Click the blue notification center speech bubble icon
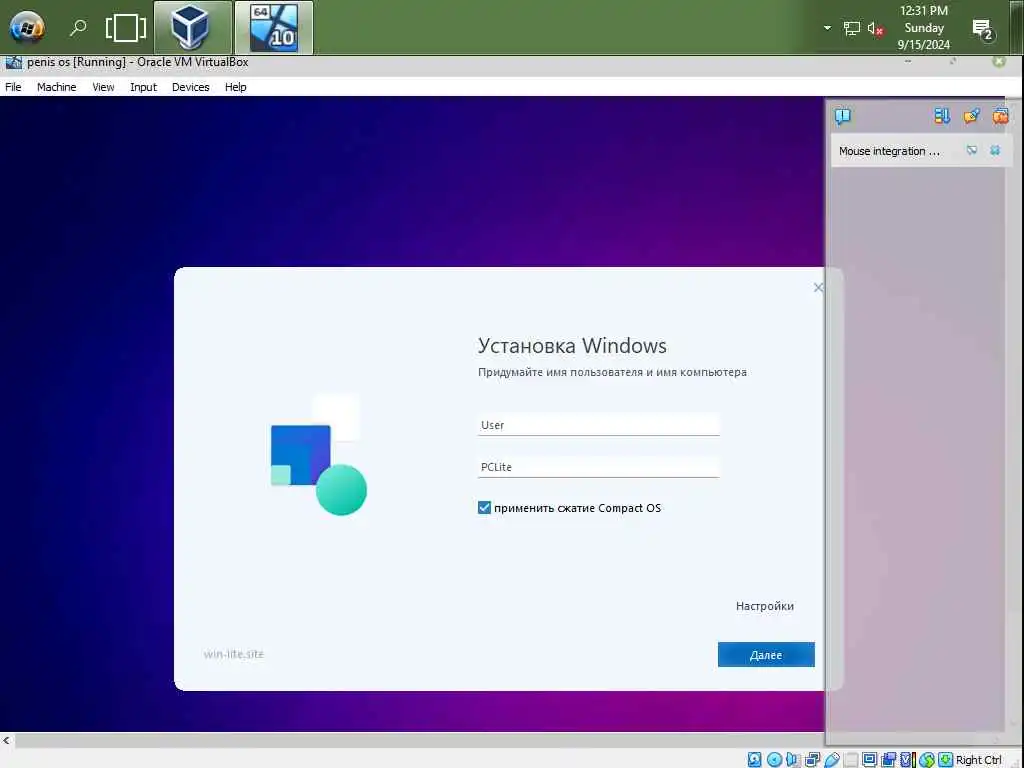 coord(842,116)
